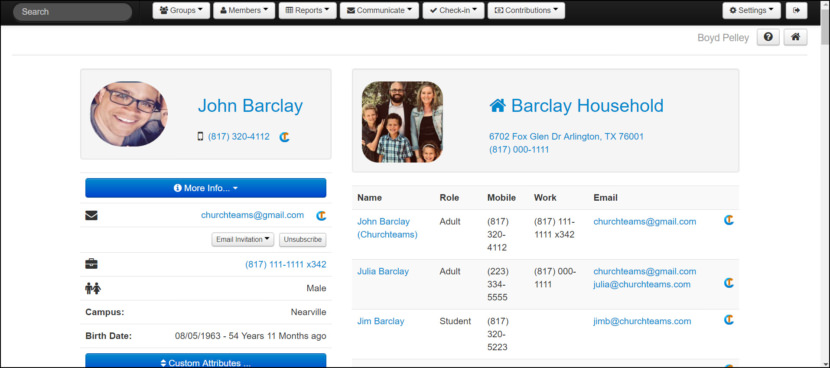Viewport: 830px width, 368px height.
Task: Go to home via house icon button
Action: (x=795, y=38)
